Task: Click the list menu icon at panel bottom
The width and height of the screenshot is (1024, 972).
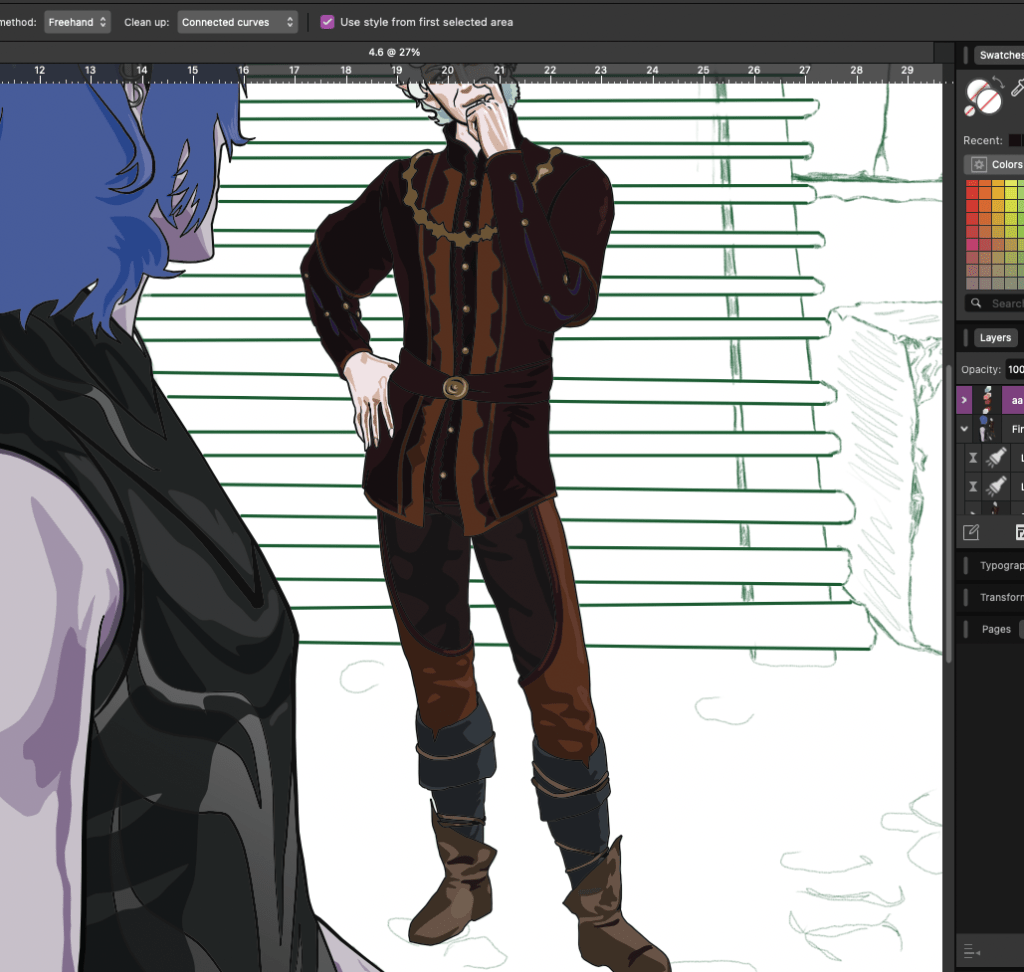Action: [x=970, y=951]
